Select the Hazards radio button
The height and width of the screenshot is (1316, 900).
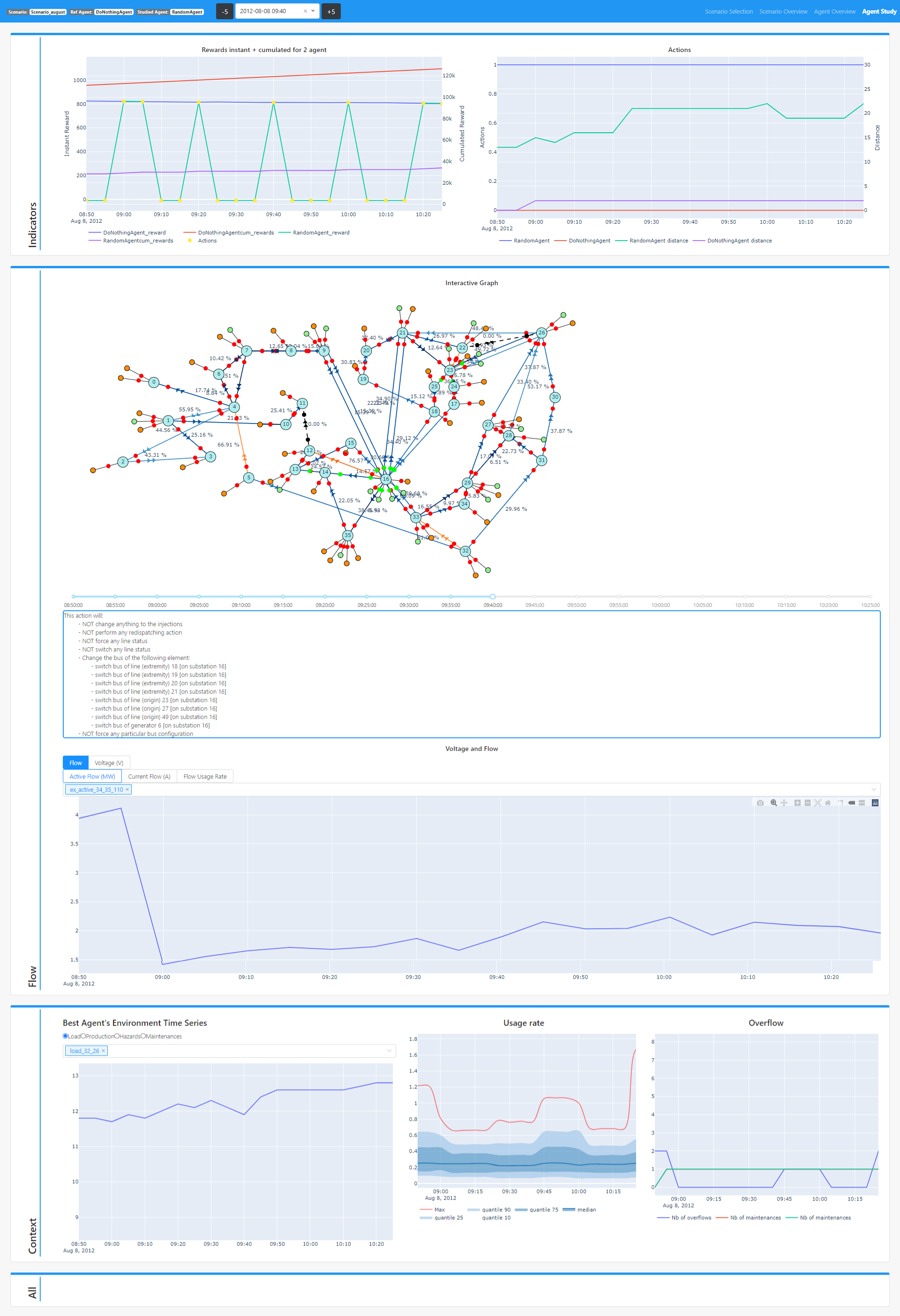(x=117, y=1036)
